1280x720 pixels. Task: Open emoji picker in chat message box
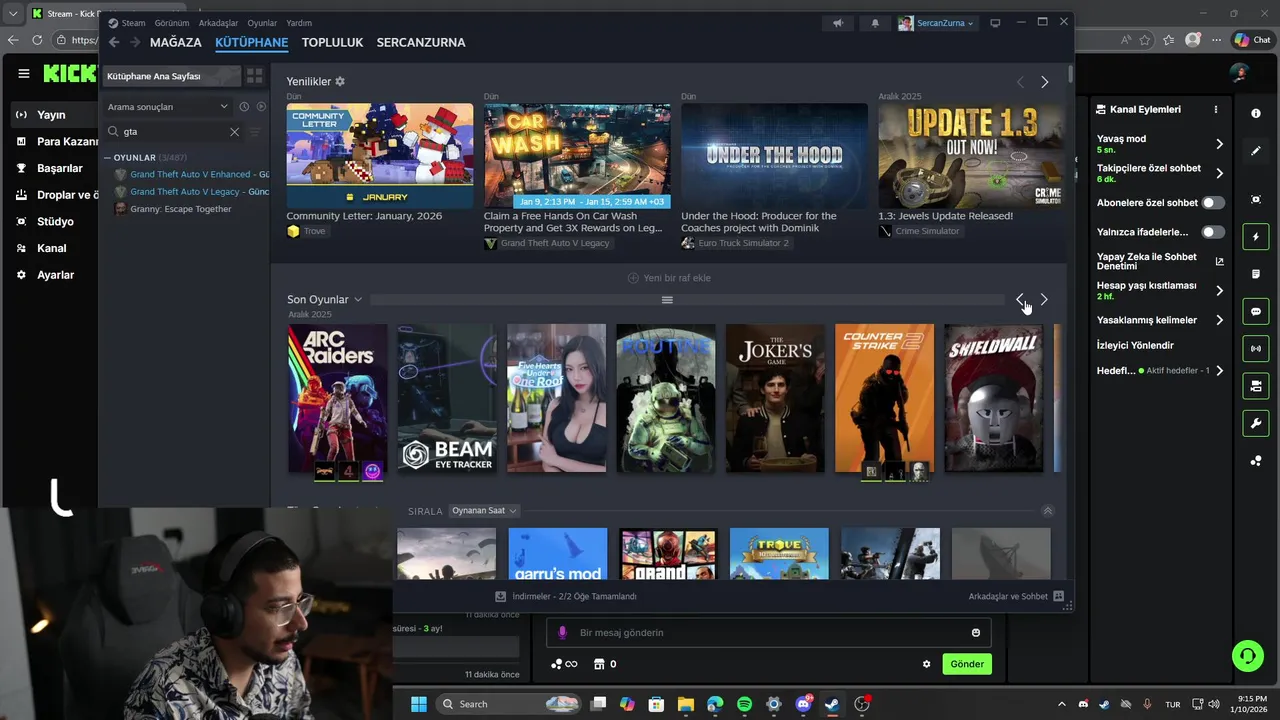tap(976, 632)
